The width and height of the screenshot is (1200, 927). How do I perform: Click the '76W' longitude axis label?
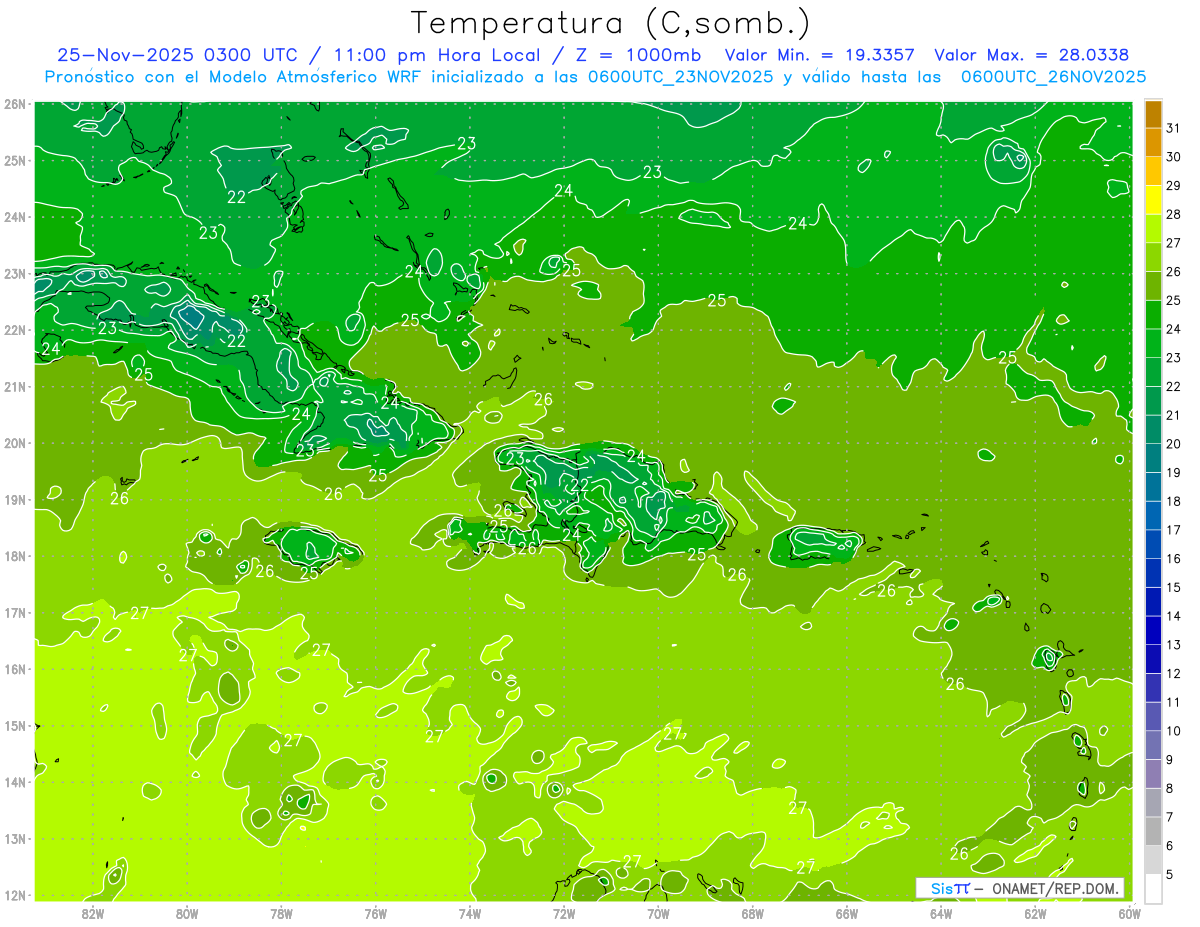(376, 912)
